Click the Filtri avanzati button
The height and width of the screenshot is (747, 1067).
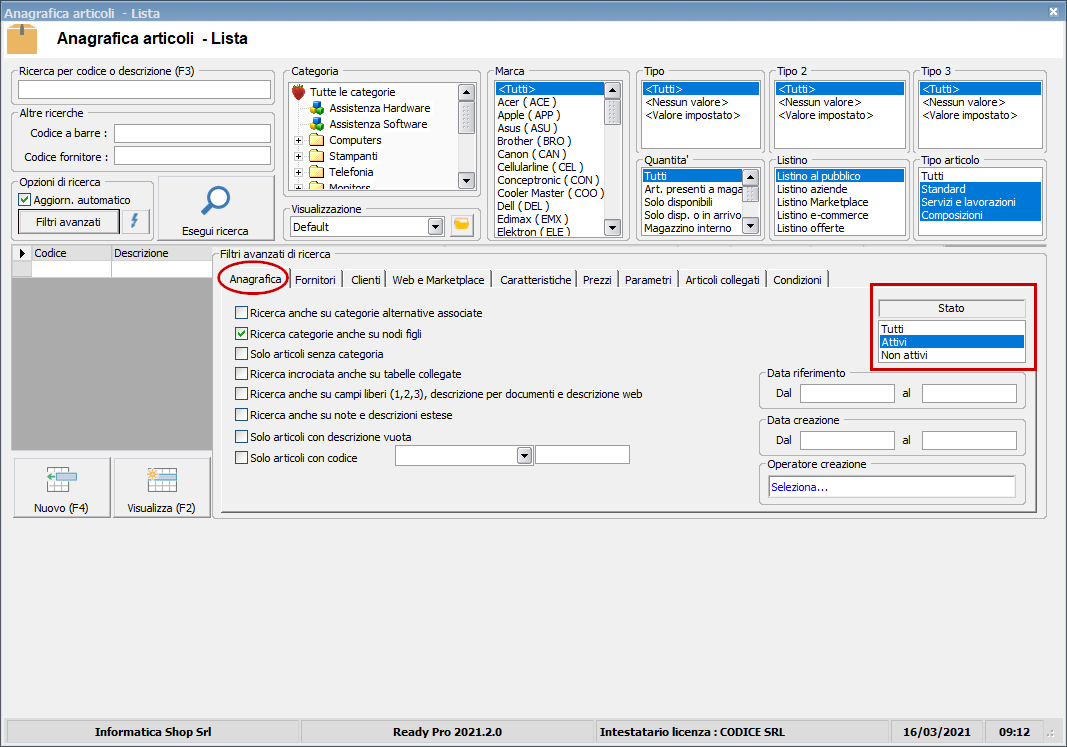pyautogui.click(x=68, y=222)
